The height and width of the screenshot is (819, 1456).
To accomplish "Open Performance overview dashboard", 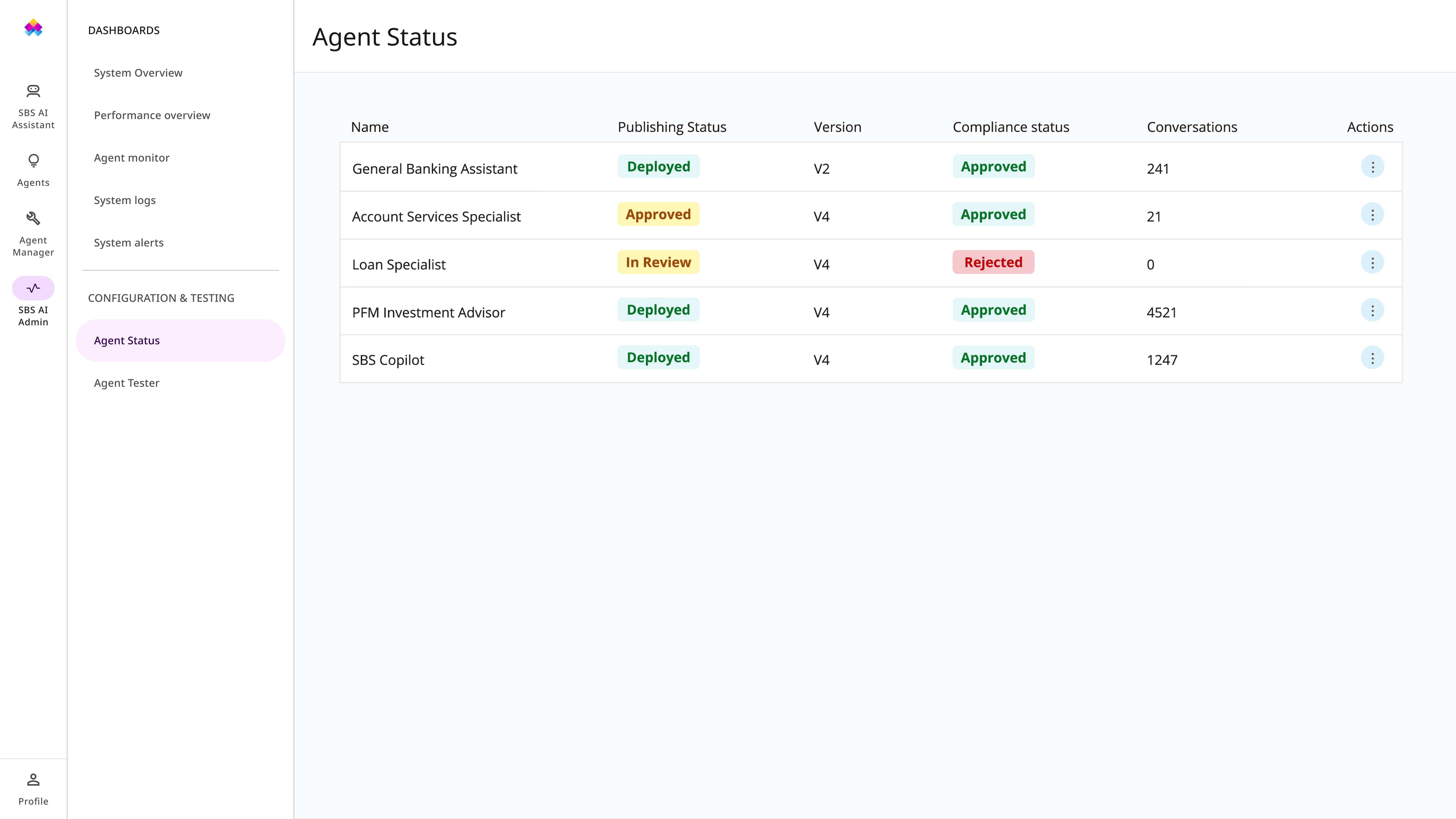I will [152, 115].
